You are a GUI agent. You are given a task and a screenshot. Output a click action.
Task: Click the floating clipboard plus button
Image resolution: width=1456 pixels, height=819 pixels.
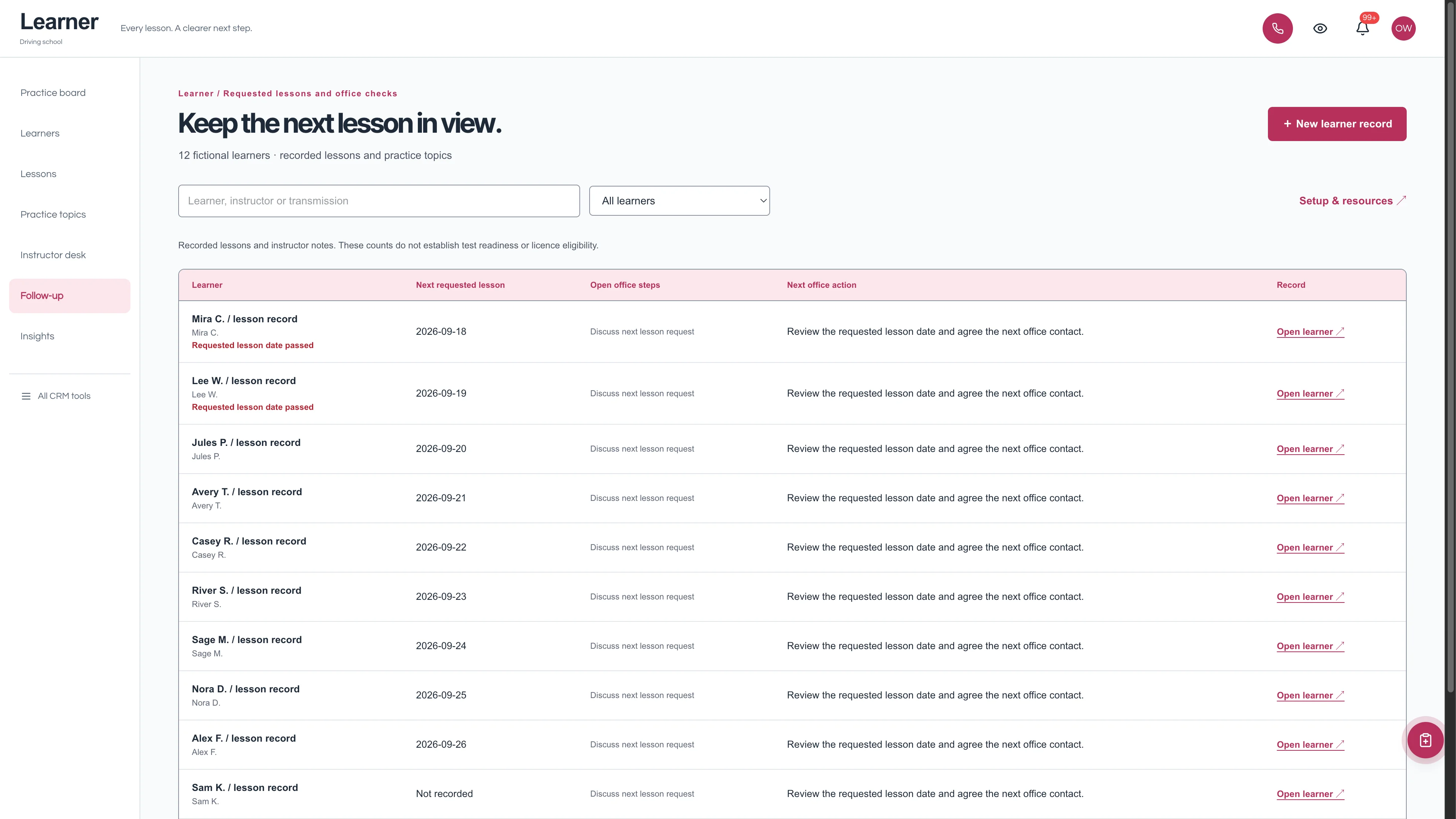coord(1425,740)
